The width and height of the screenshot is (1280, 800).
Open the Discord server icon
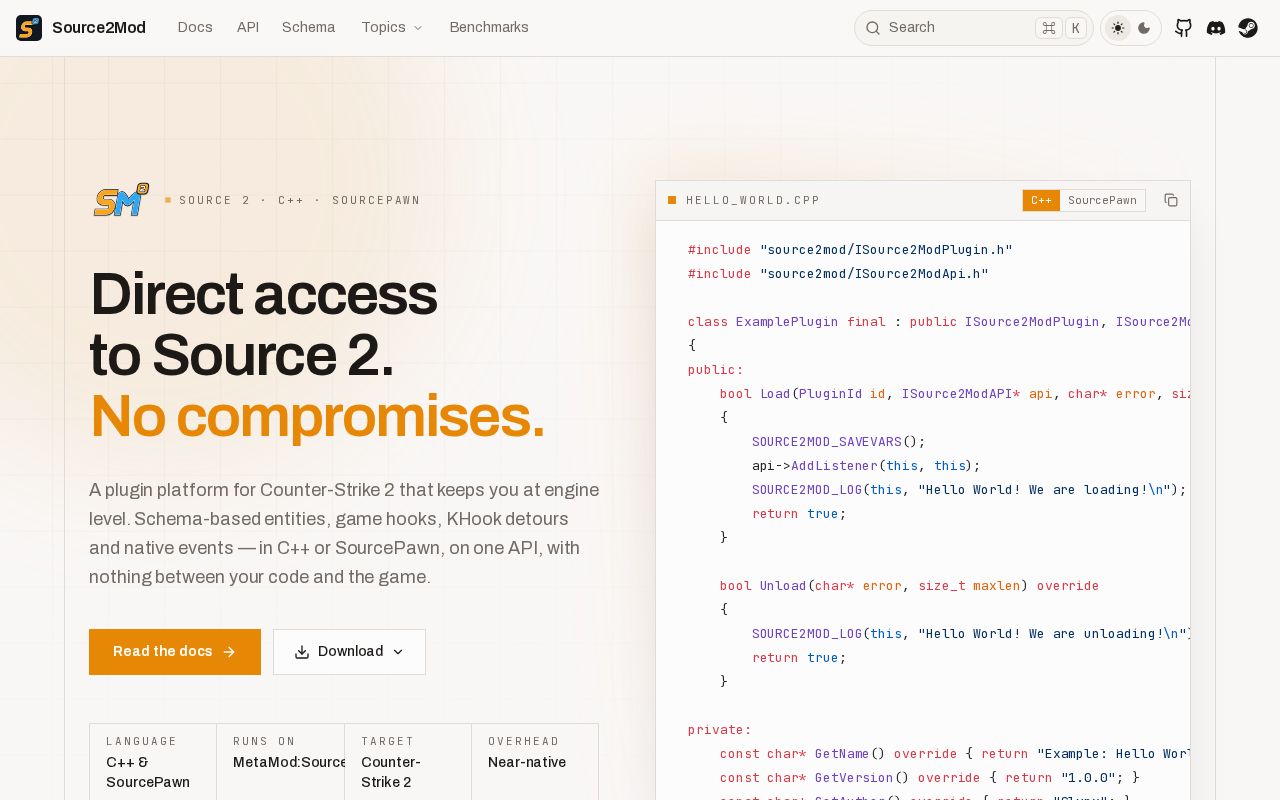1216,28
